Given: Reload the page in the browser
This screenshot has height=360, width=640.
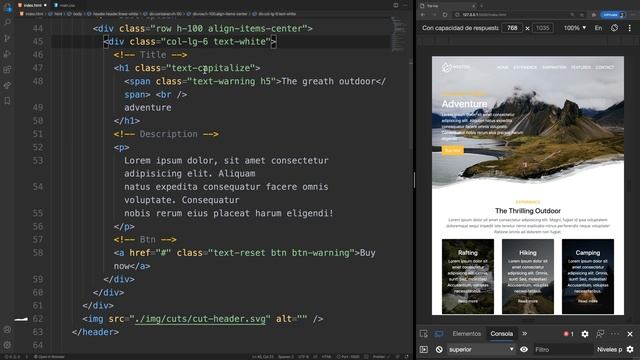Looking at the screenshot, I should pos(445,15).
